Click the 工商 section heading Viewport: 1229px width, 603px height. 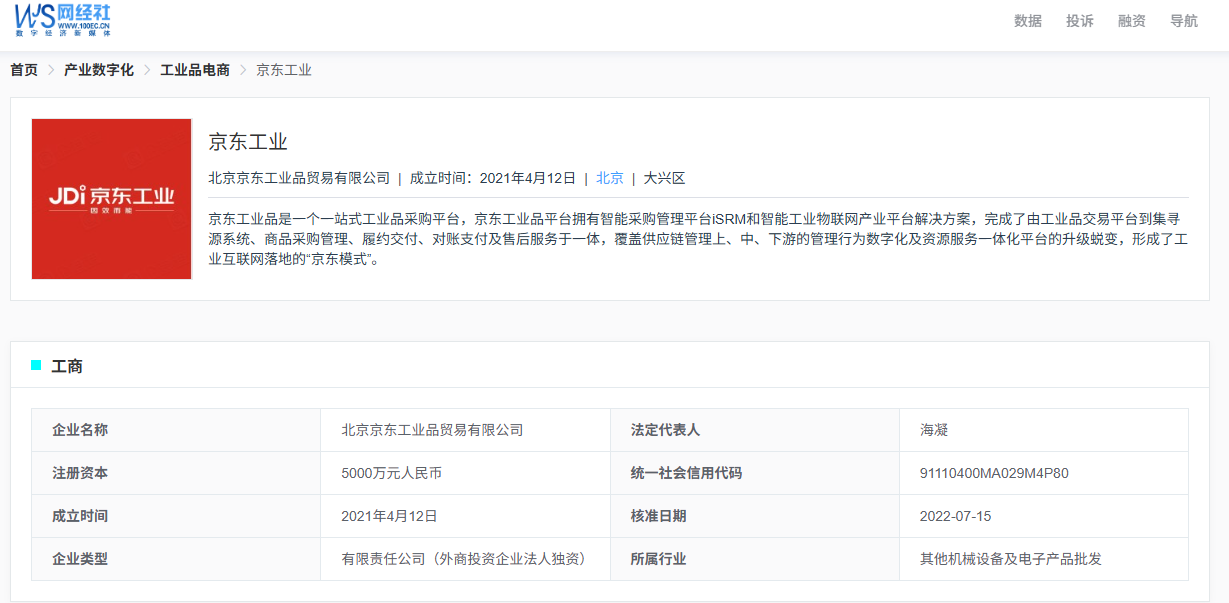pos(67,366)
